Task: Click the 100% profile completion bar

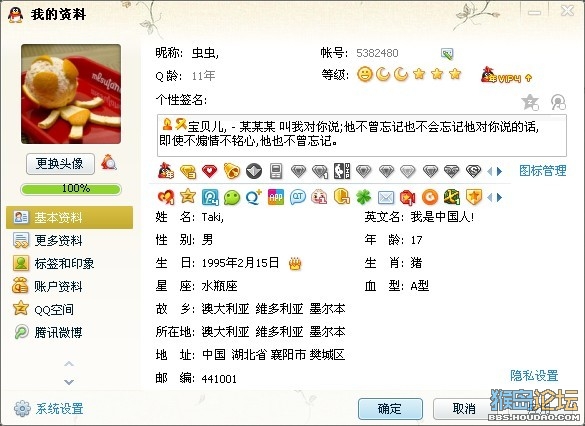Action: (71, 189)
